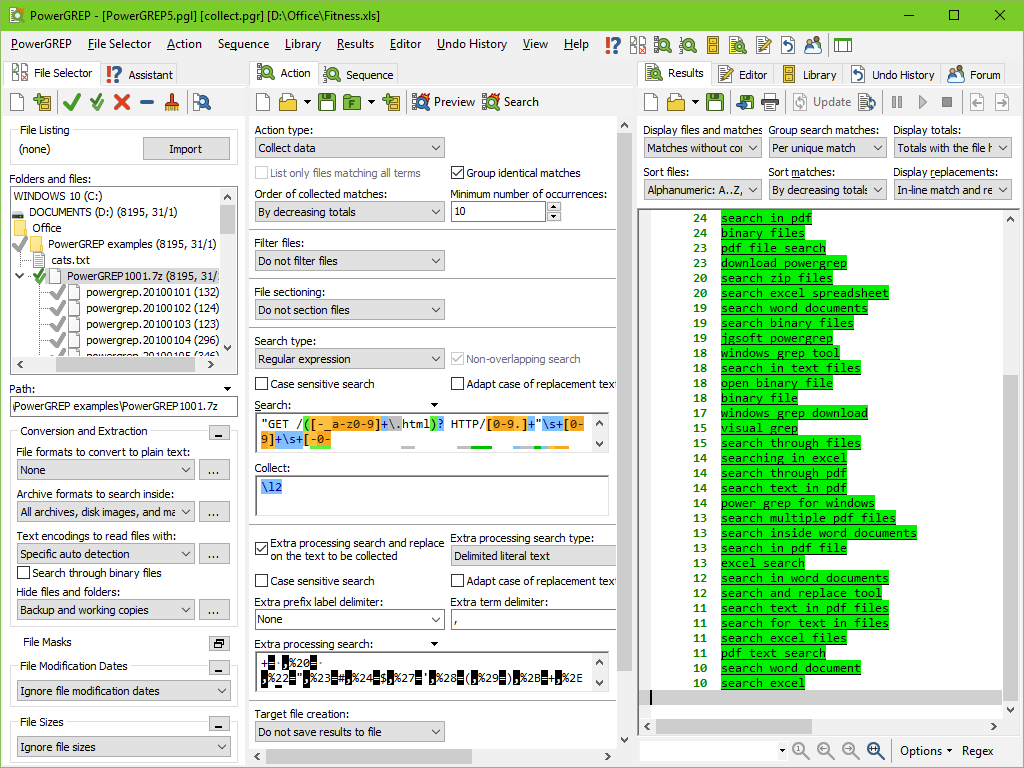The image size is (1024, 768).
Task: Click the Import button
Action: (186, 149)
